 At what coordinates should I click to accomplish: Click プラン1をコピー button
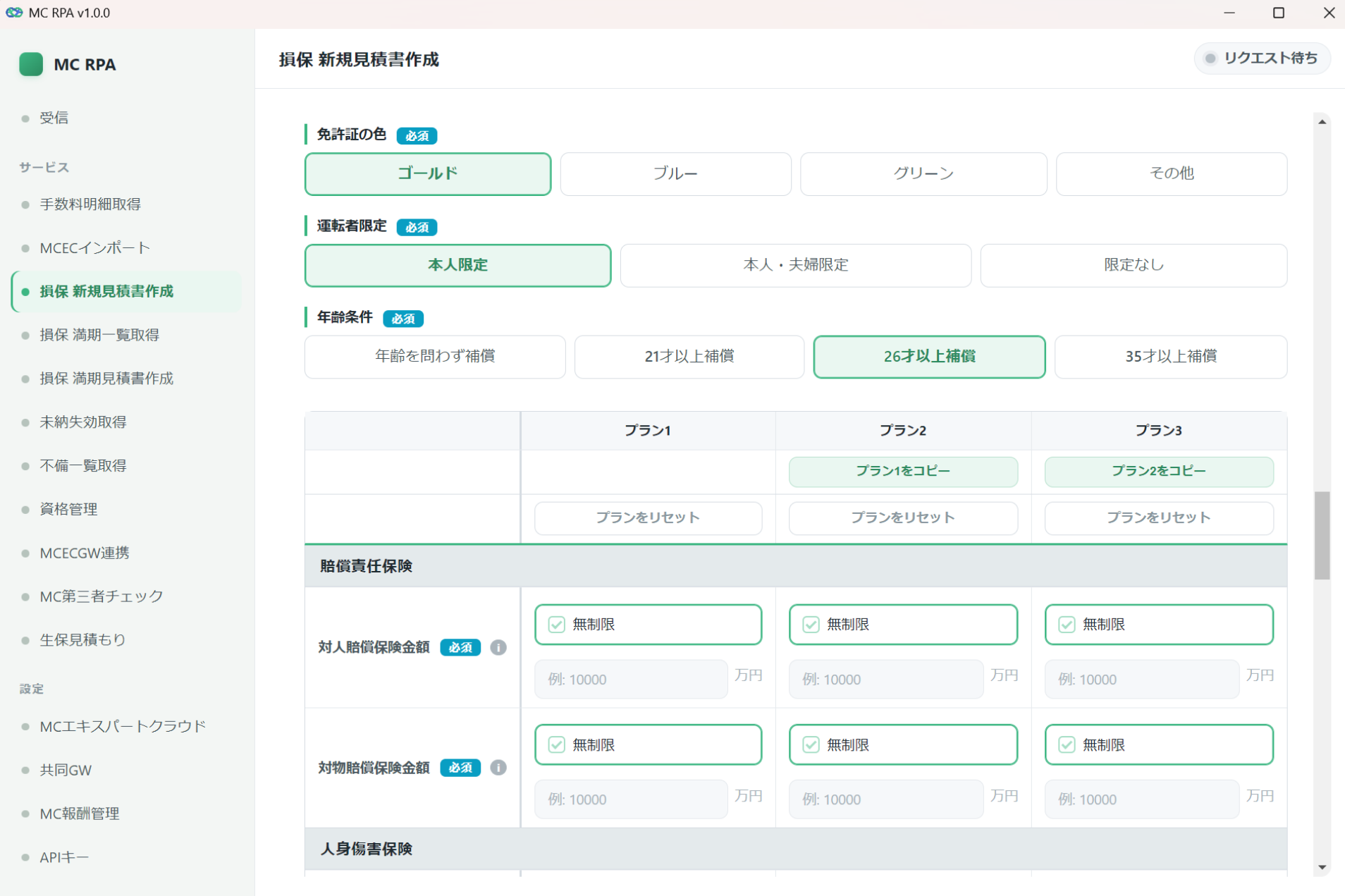coord(903,472)
